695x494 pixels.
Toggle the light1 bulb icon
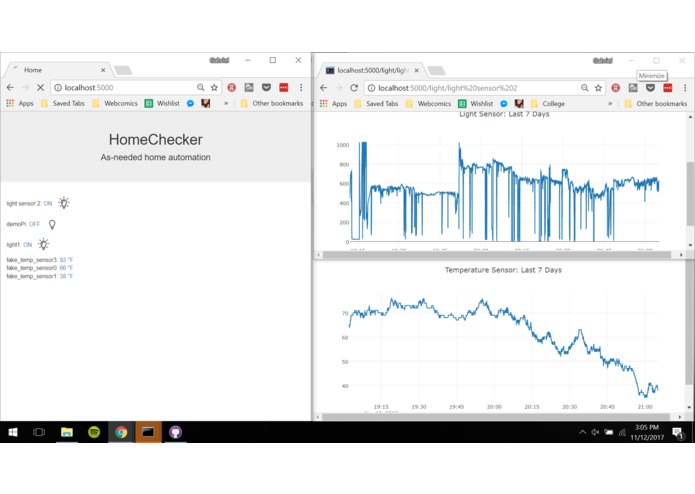(x=43, y=244)
